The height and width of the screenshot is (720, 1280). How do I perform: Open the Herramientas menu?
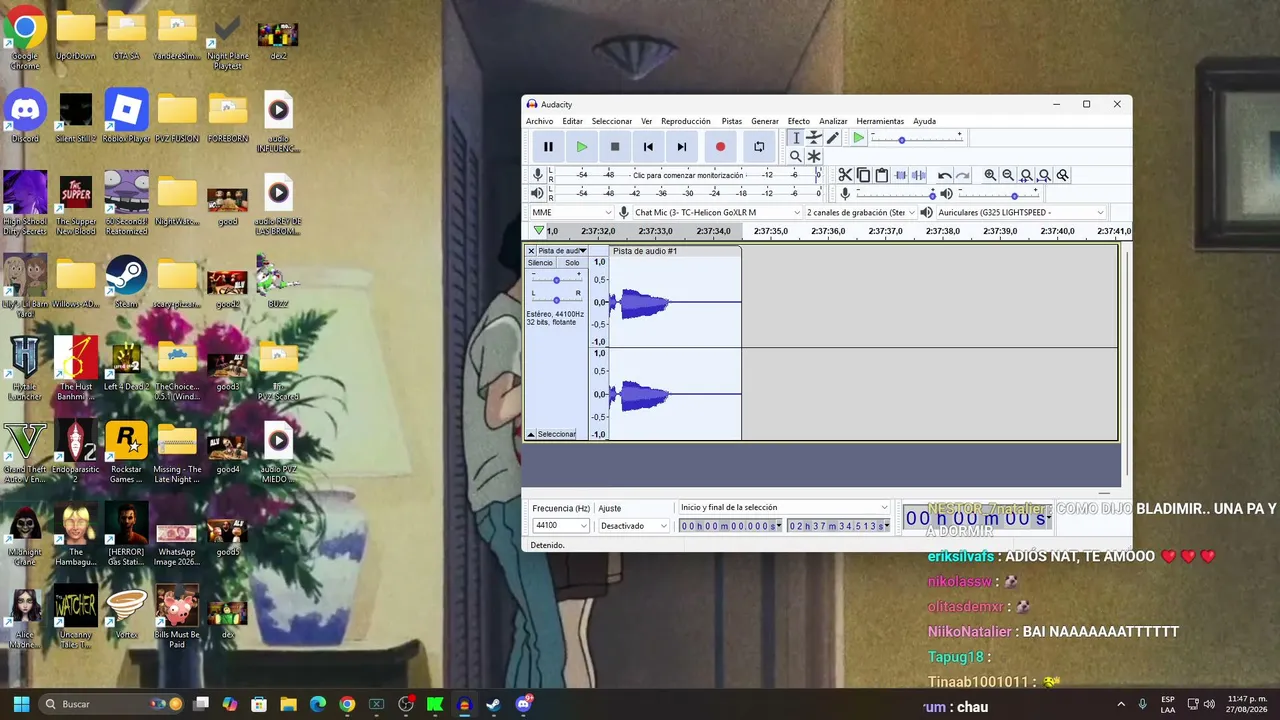click(x=880, y=121)
